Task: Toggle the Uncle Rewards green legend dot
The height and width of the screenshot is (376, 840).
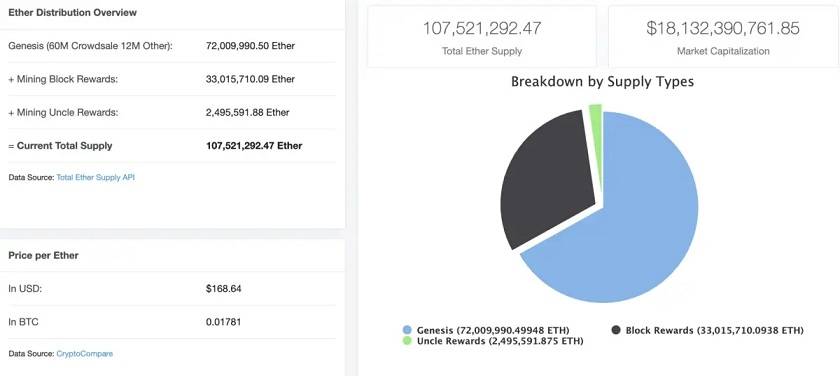Action: [407, 341]
